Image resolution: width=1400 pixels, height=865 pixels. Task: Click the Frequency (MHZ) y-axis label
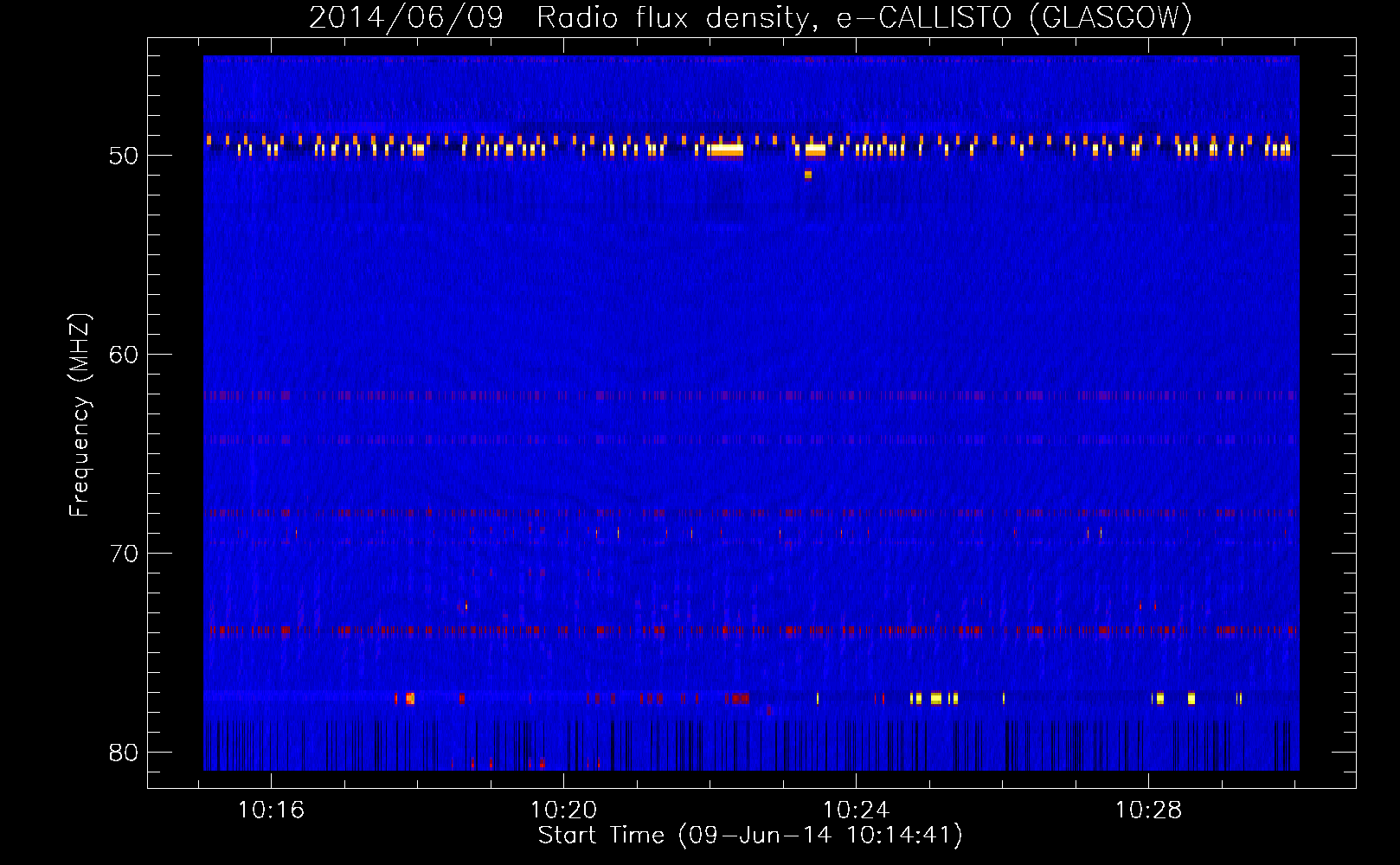click(80, 415)
